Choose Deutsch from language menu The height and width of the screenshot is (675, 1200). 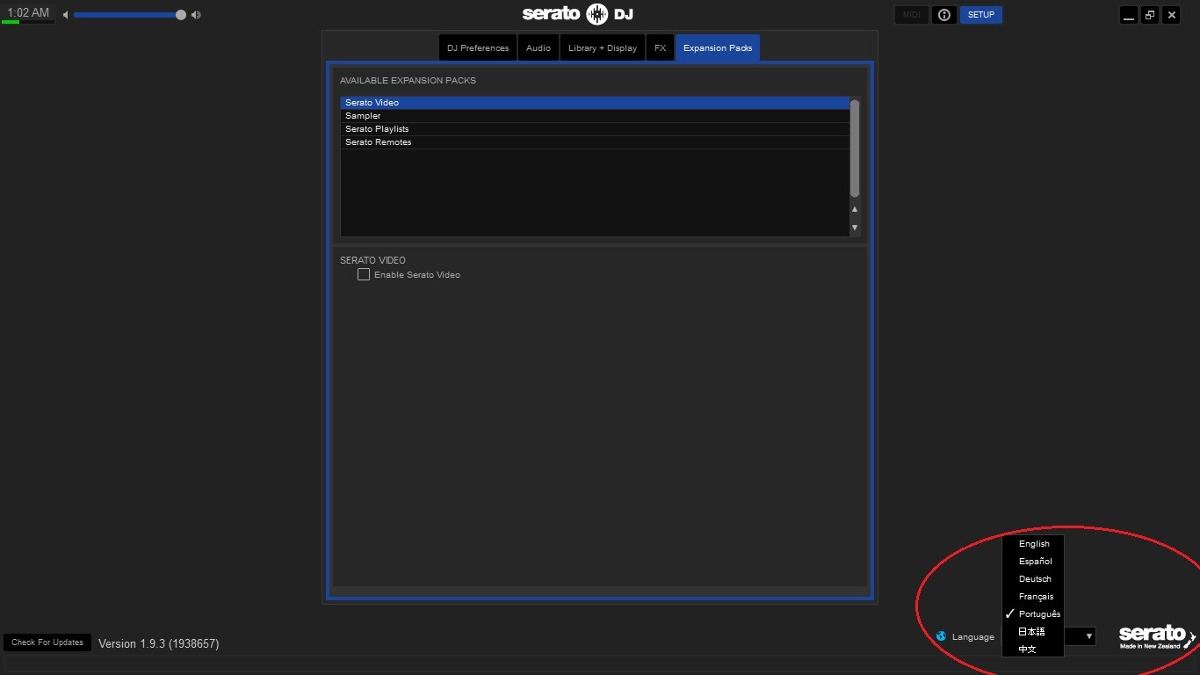tap(1034, 579)
